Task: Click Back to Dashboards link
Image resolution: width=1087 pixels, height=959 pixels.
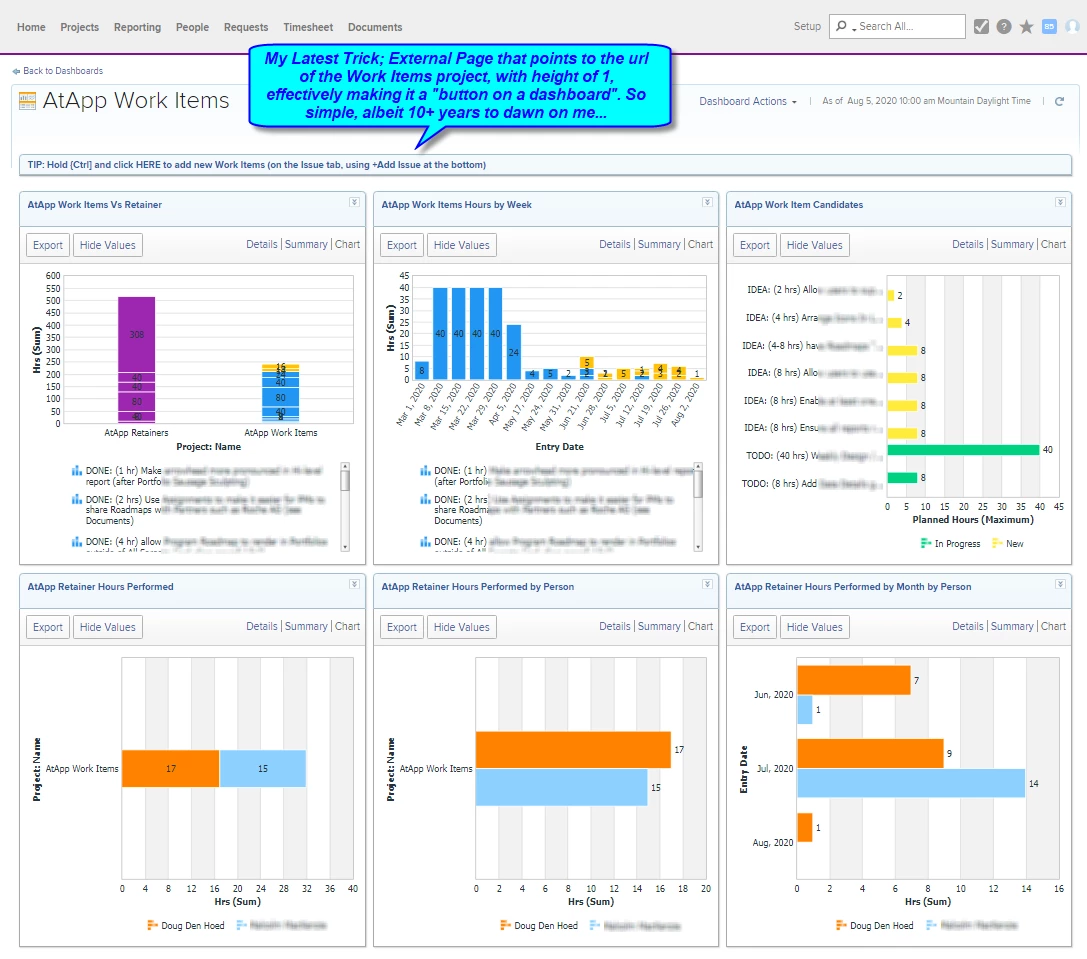Action: (62, 71)
